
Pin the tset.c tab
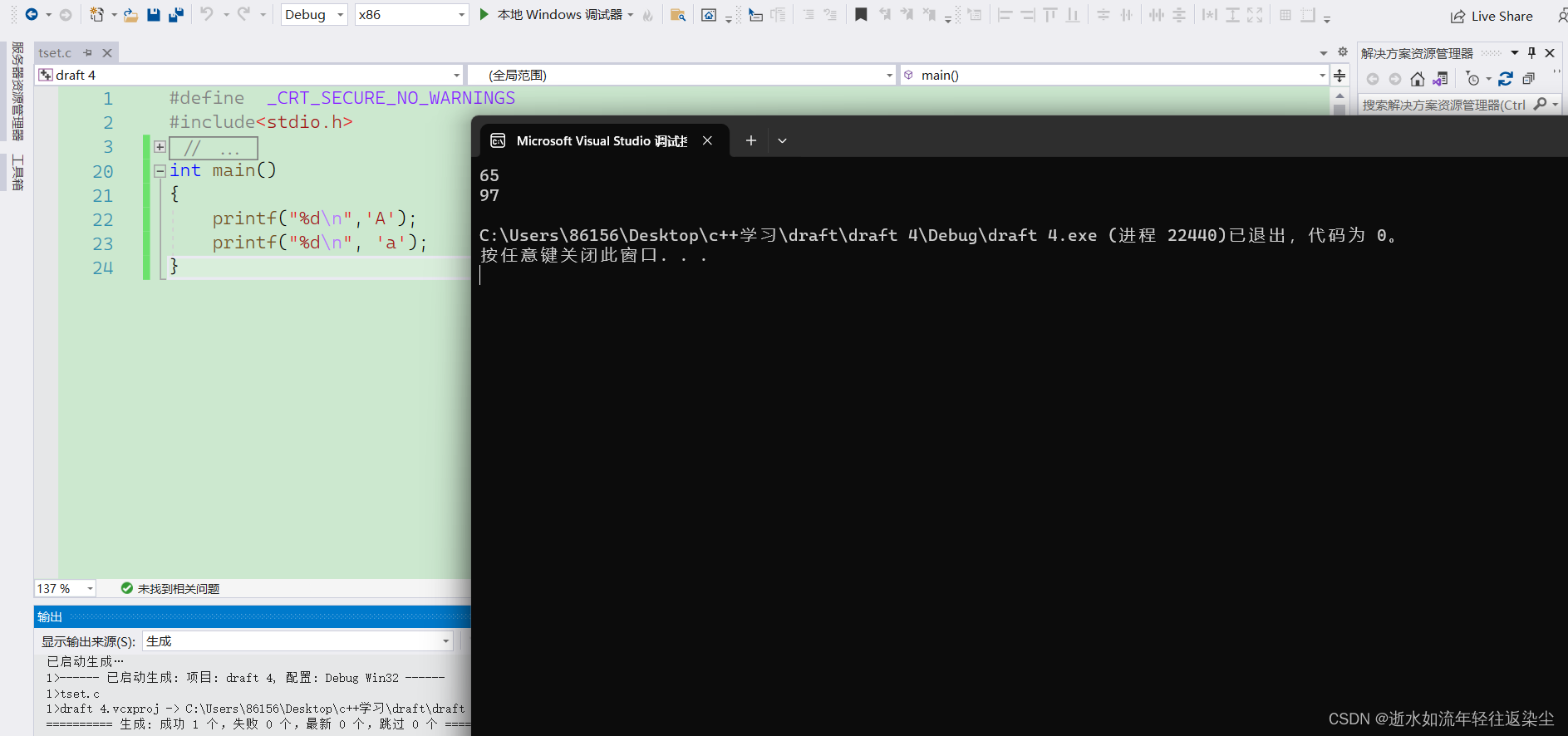[88, 52]
